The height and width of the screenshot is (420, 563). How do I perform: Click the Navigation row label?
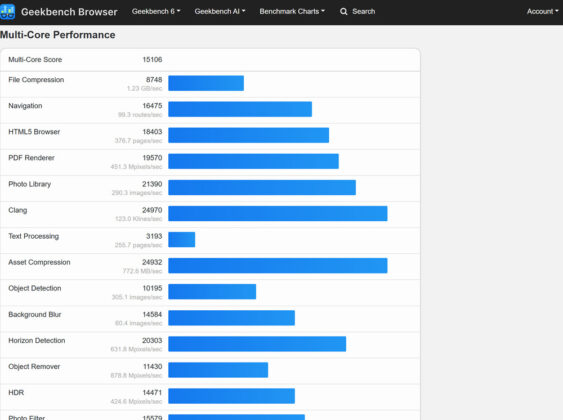[x=25, y=106]
